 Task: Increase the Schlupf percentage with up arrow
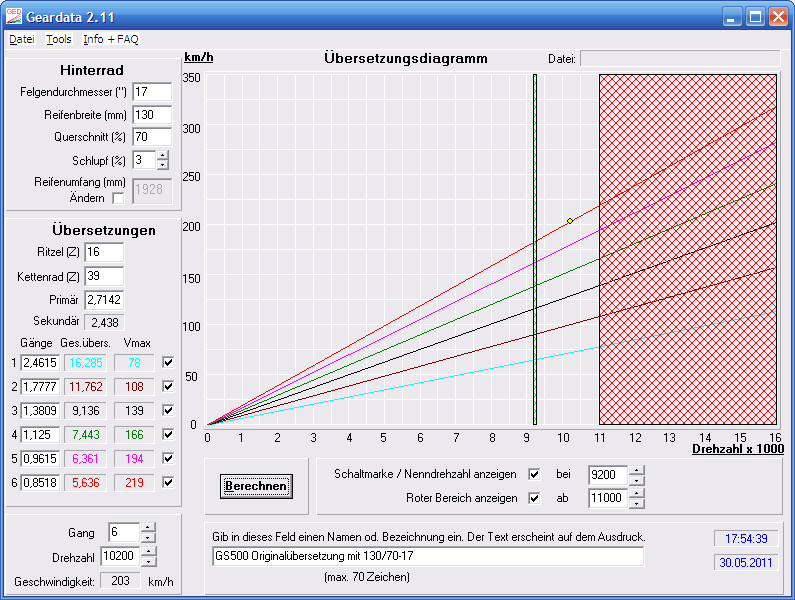(163, 155)
